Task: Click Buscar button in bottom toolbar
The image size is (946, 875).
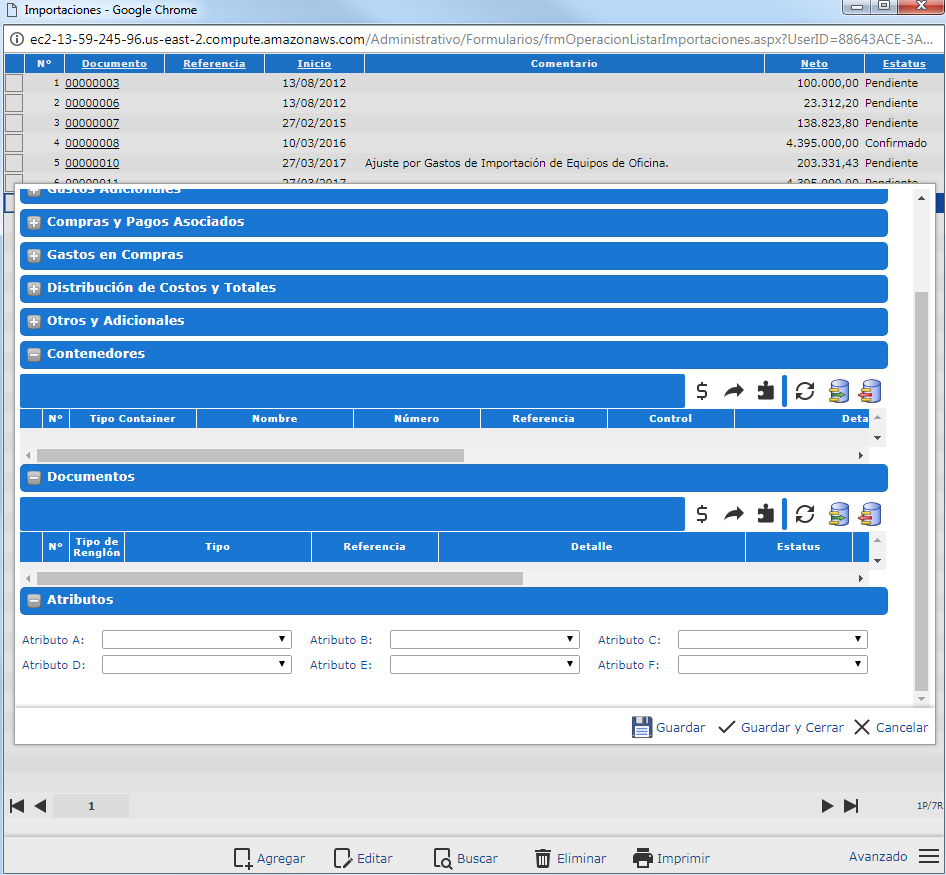Action: pos(465,858)
